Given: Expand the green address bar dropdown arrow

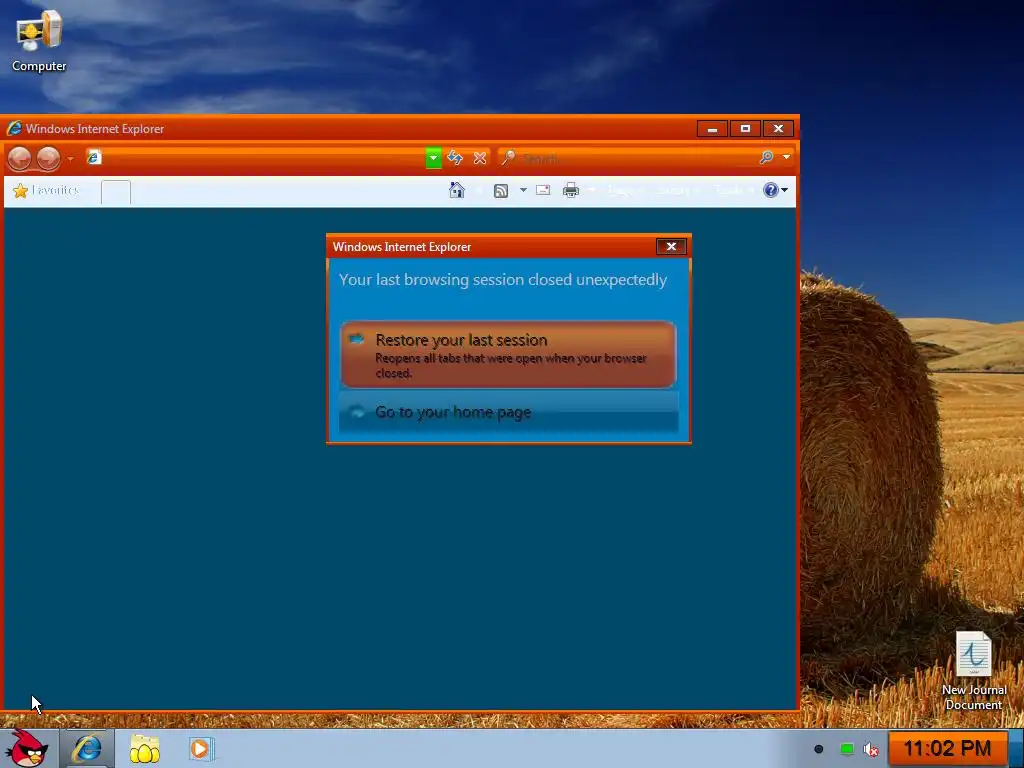Looking at the screenshot, I should (433, 157).
